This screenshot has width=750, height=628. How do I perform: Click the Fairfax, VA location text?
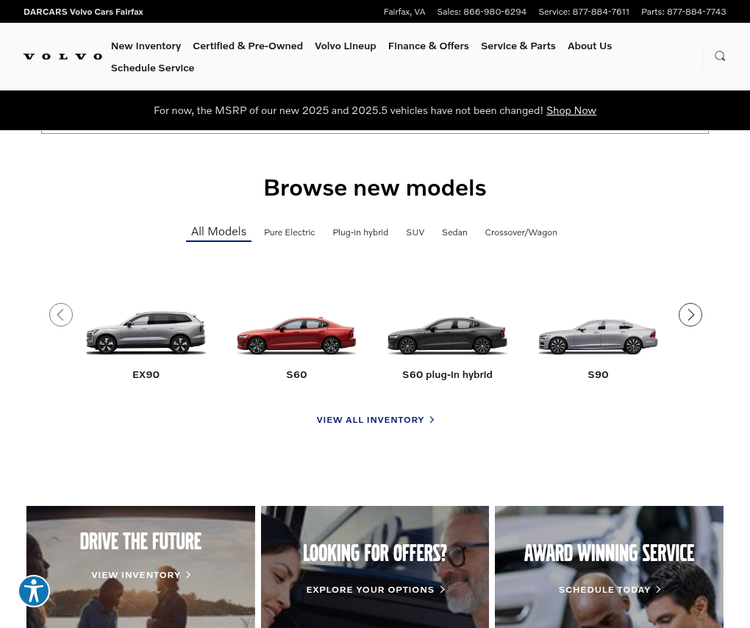coord(404,11)
